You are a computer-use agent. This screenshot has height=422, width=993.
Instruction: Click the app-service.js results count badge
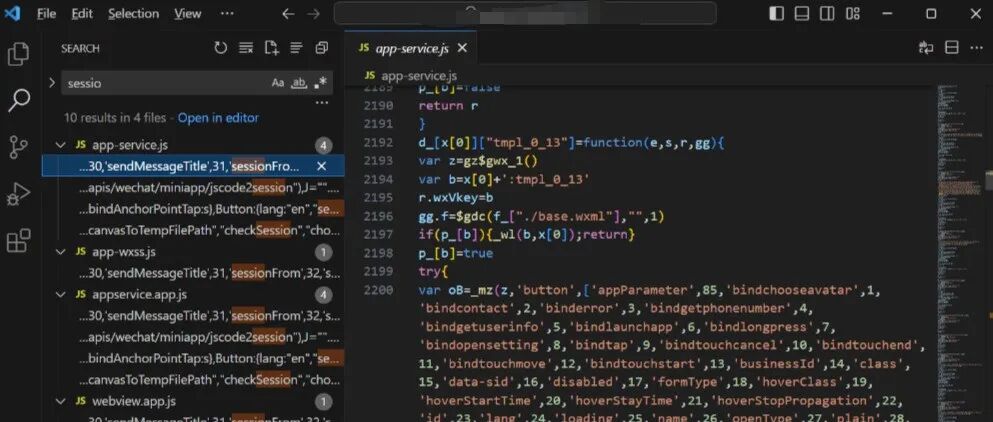[x=323, y=146]
